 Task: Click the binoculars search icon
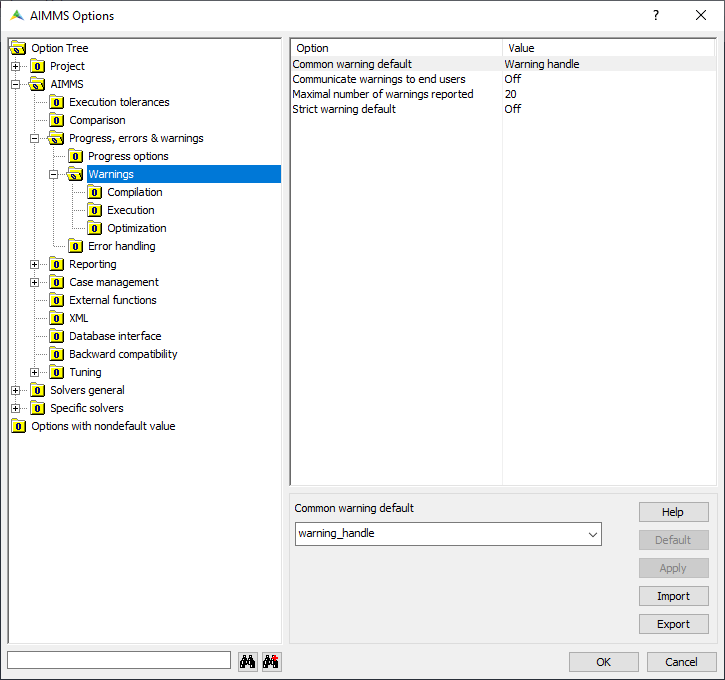point(247,662)
